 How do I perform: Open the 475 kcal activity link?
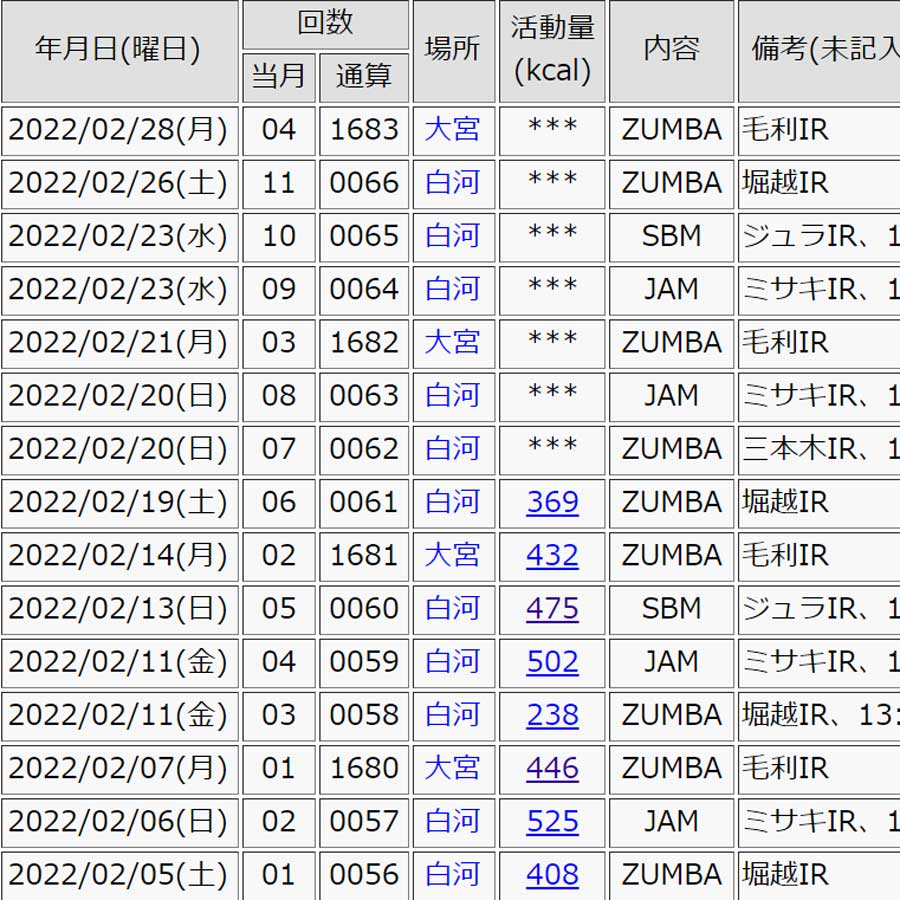(552, 608)
